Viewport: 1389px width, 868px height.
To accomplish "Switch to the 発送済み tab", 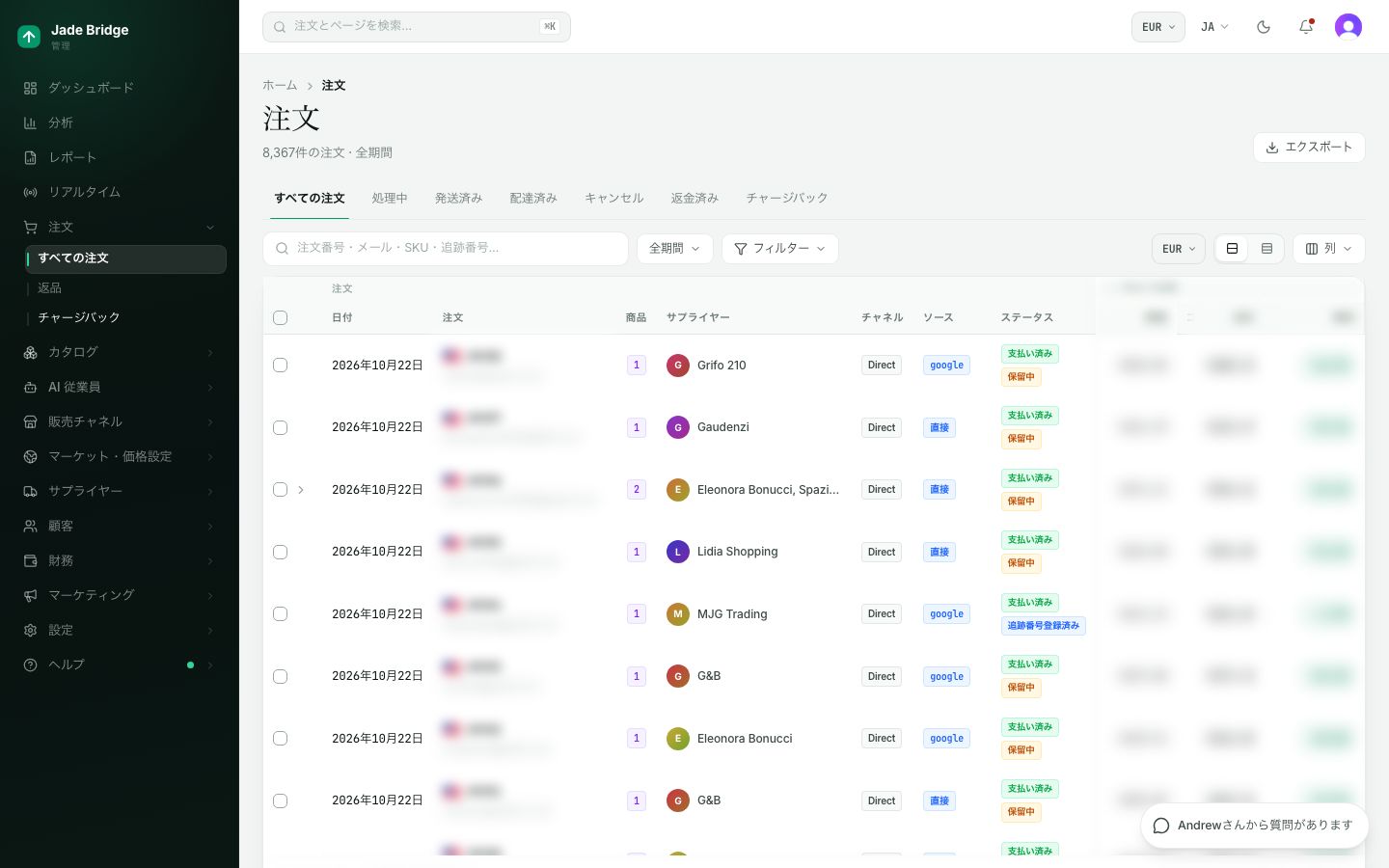I will point(458,198).
